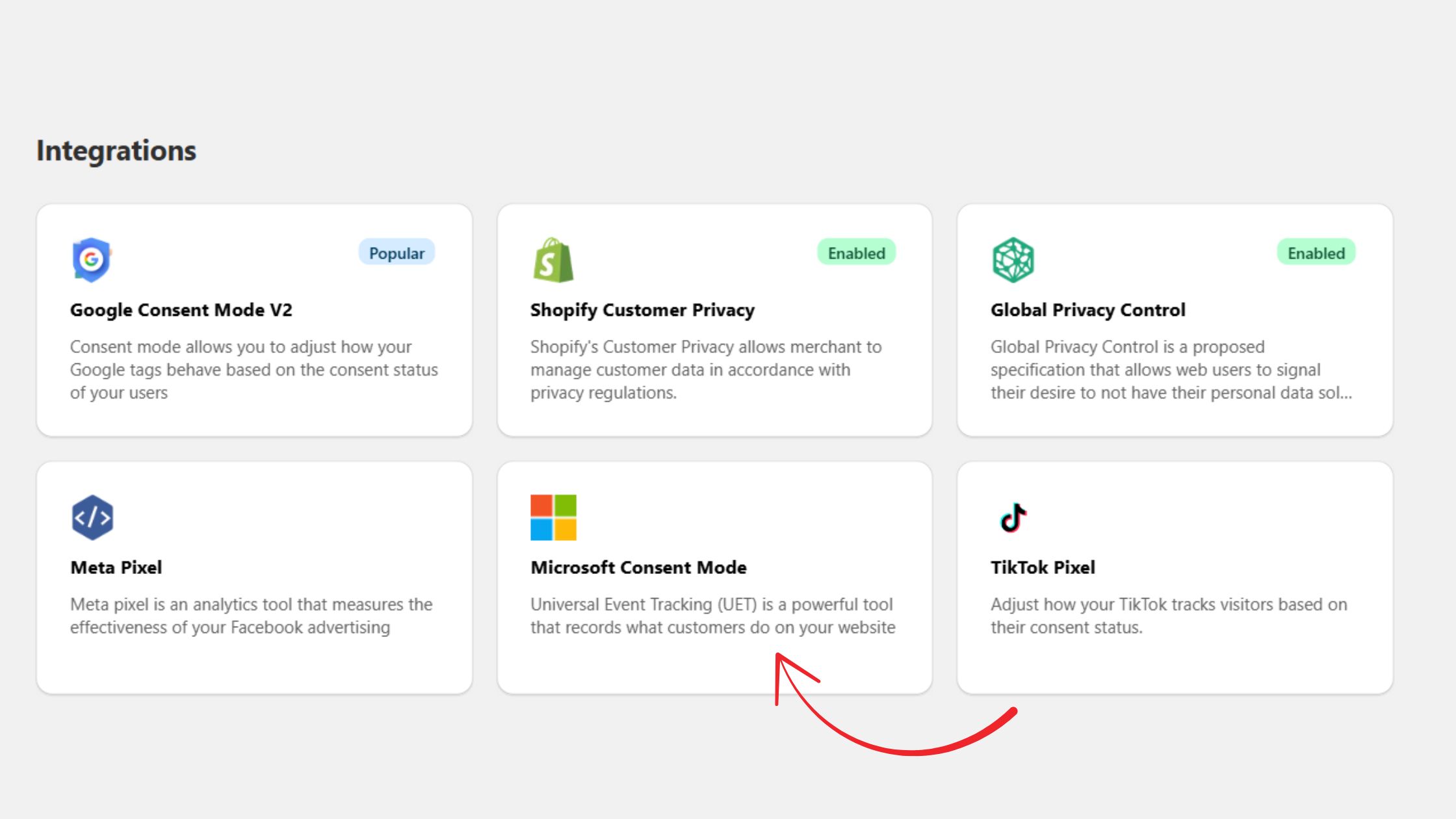
Task: Click the Google Consent Mode shield icon
Action: (92, 260)
